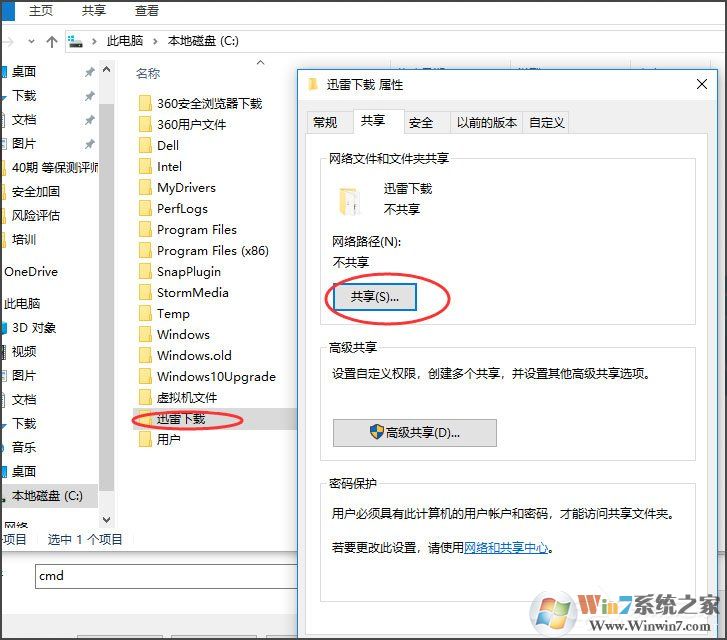Click navigation pane scrollbar down arrow

click(x=107, y=520)
